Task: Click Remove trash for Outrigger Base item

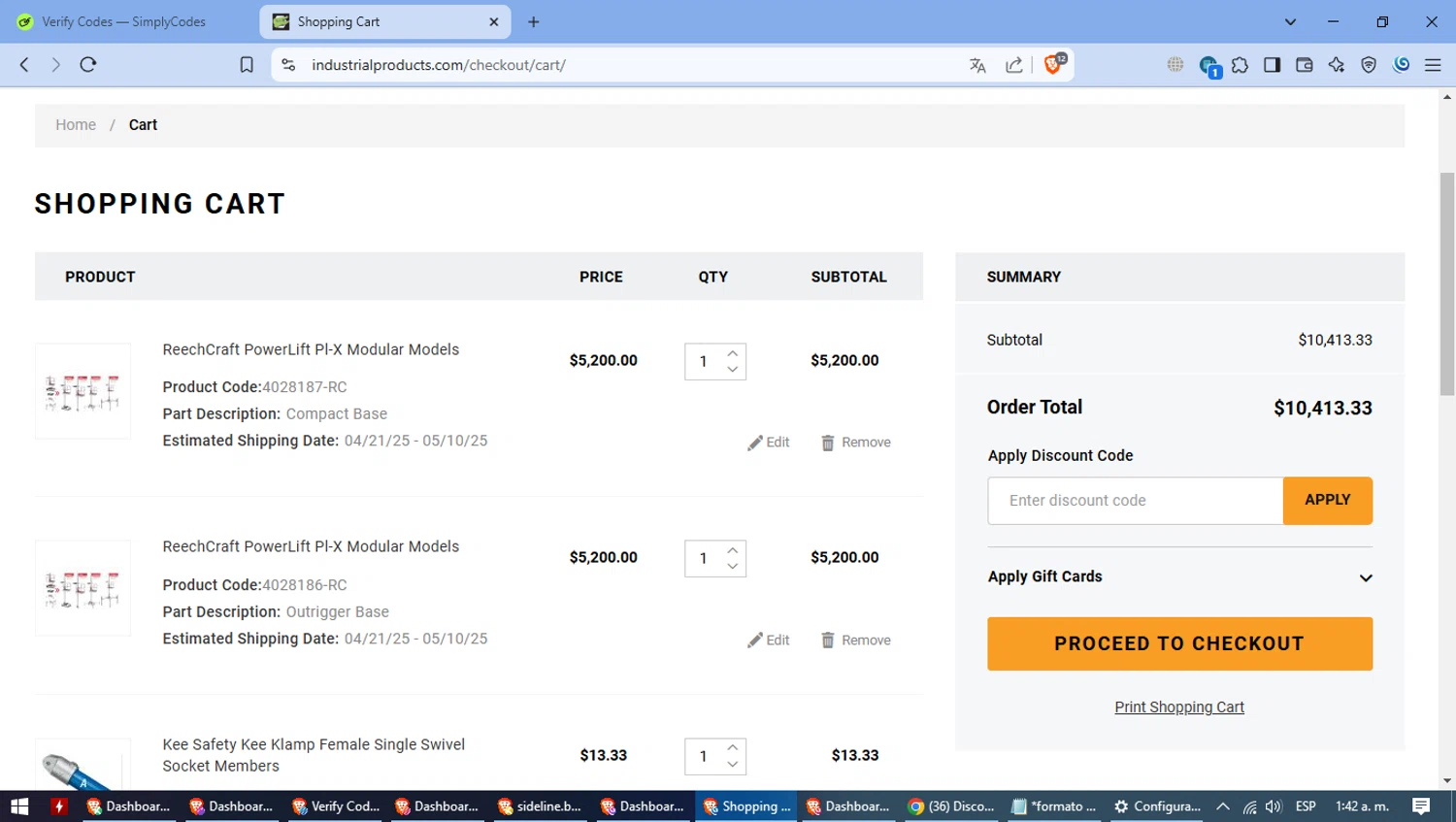Action: (x=855, y=641)
